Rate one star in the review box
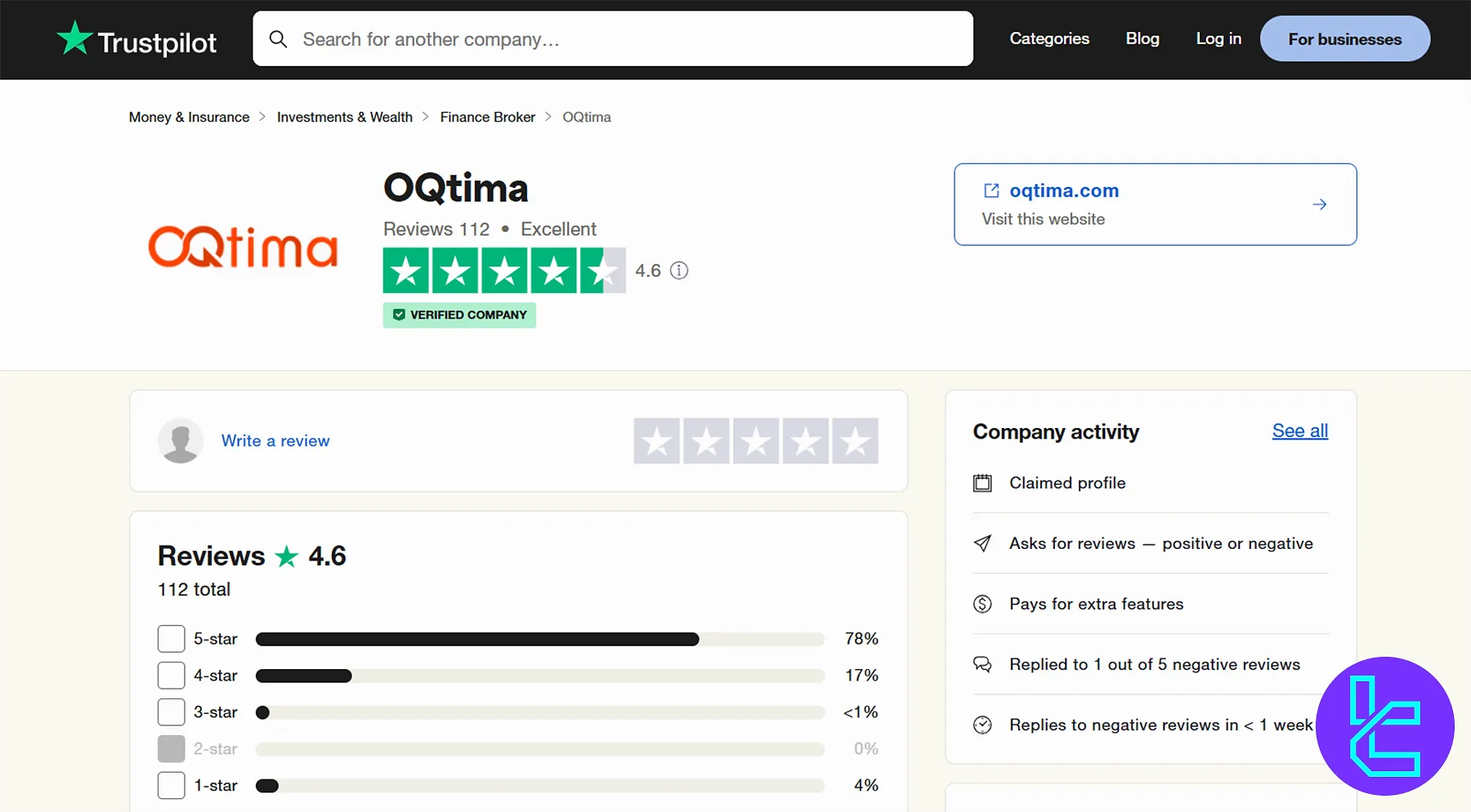The image size is (1471, 812). (x=657, y=441)
